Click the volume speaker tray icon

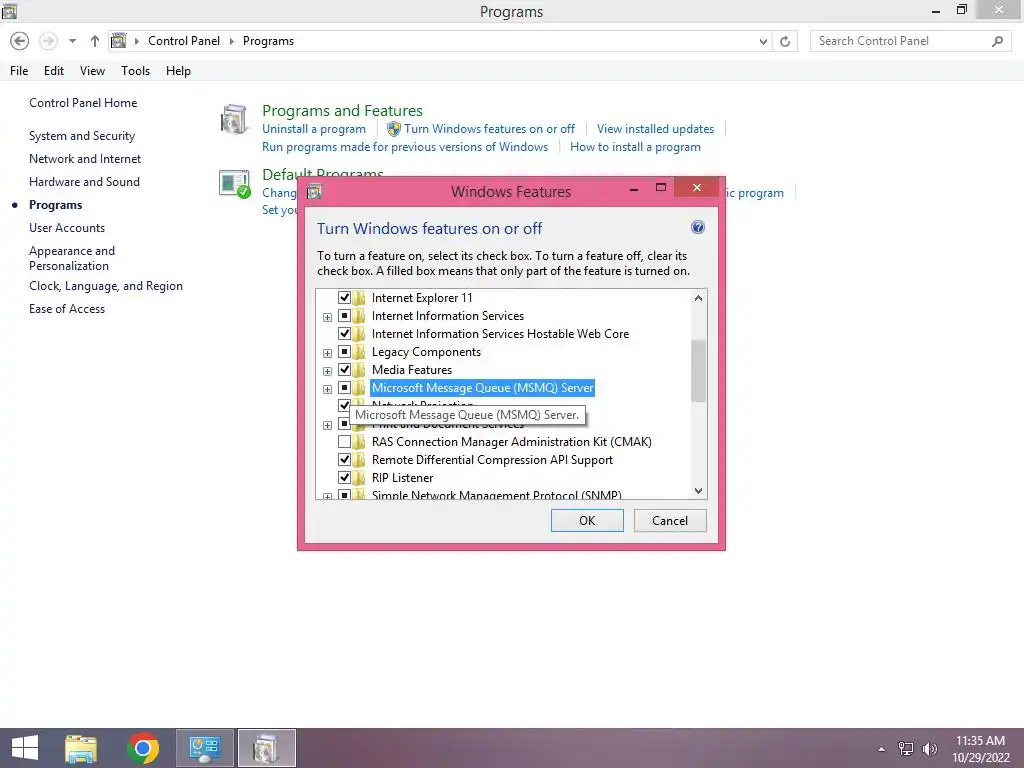(929, 749)
